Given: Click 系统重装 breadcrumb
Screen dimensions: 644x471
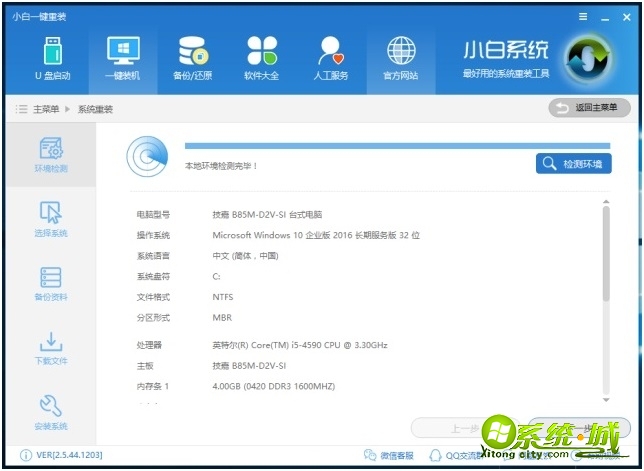Looking at the screenshot, I should click(x=95, y=109).
